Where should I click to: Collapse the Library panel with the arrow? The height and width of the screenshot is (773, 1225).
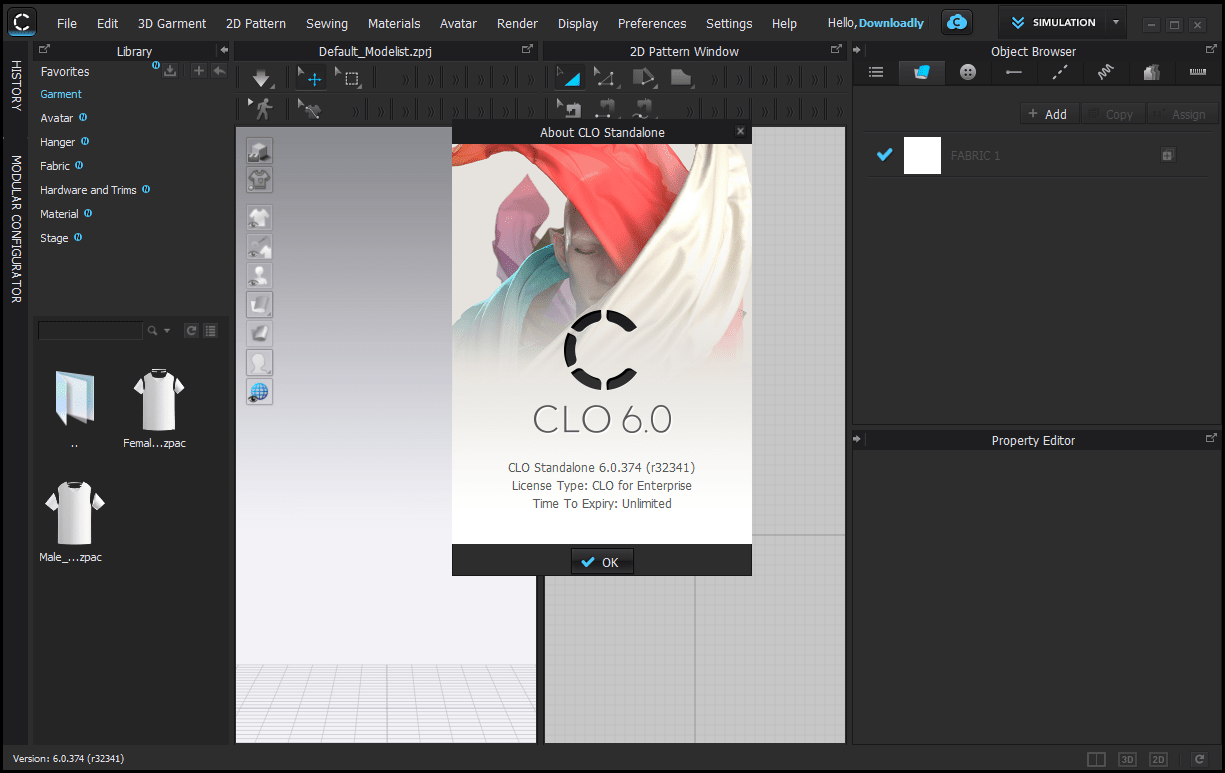pyautogui.click(x=224, y=51)
